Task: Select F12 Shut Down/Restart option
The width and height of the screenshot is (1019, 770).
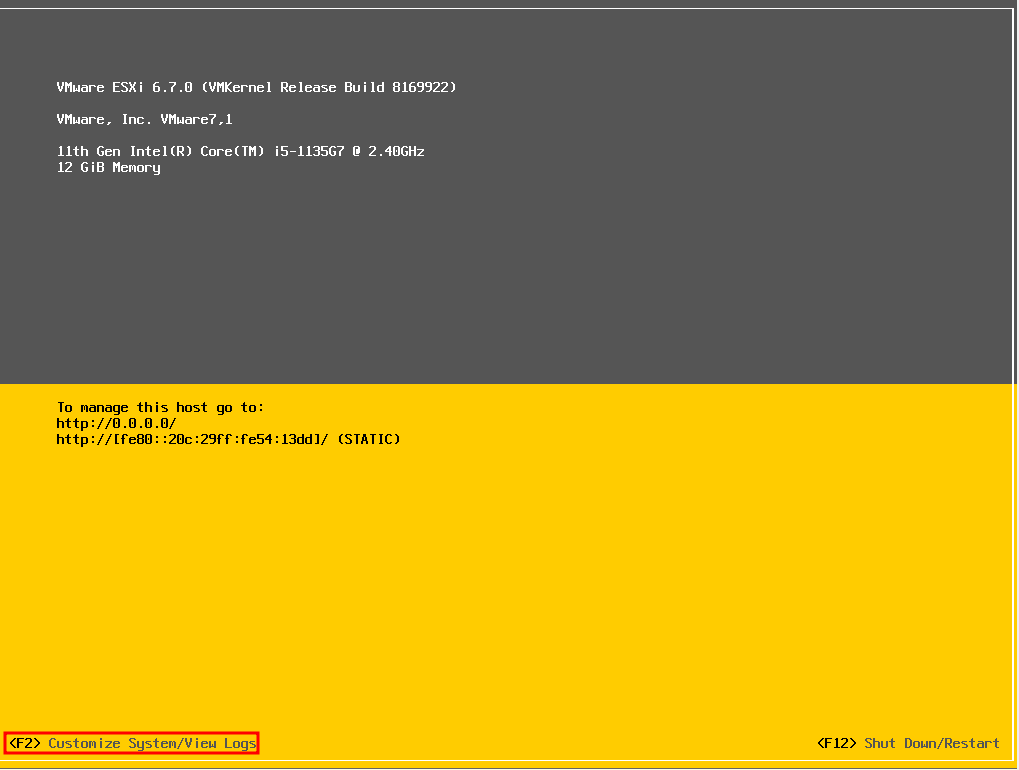Action: click(909, 743)
